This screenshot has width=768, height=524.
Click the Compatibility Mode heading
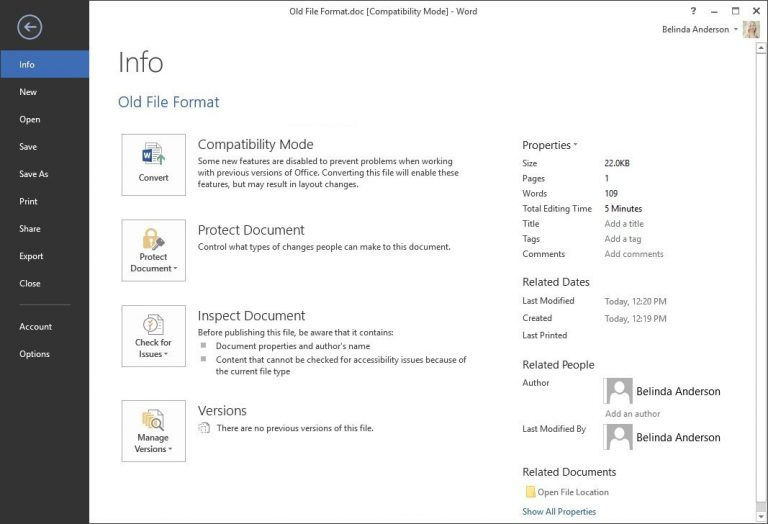(255, 144)
